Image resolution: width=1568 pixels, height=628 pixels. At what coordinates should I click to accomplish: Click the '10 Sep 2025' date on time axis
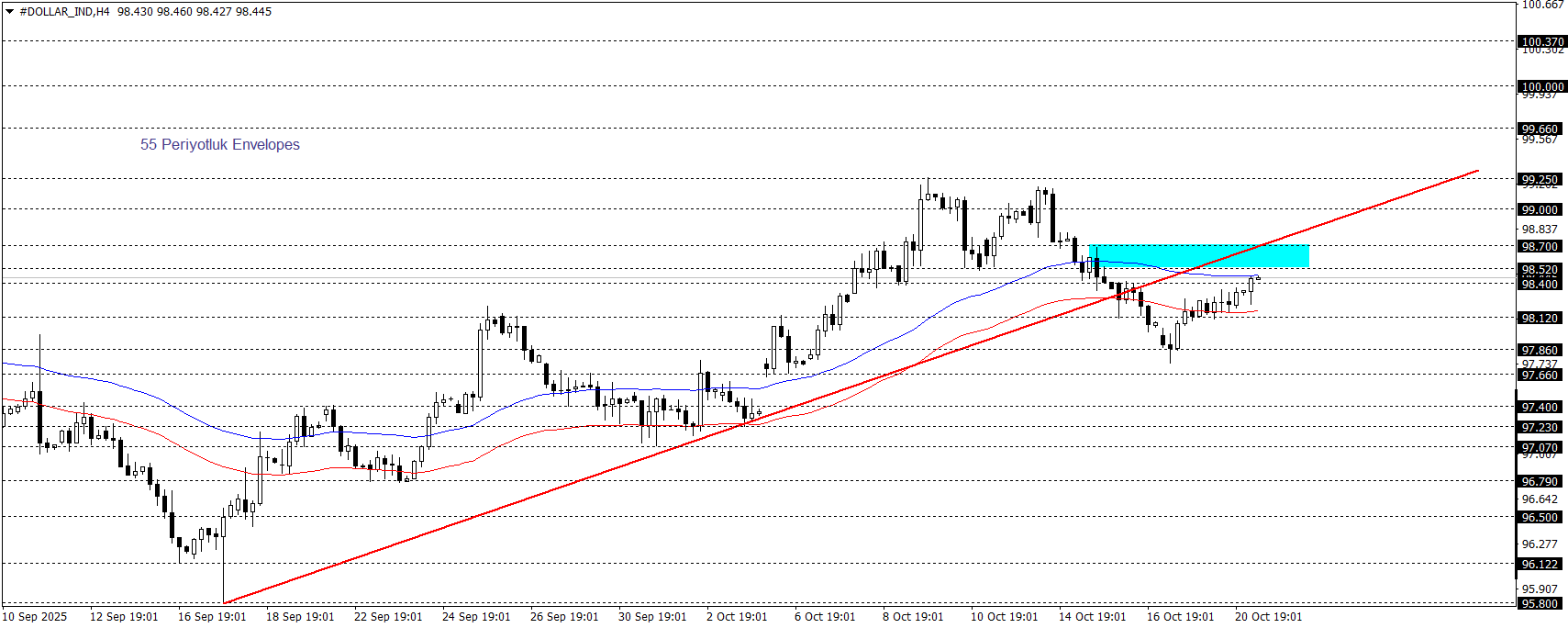click(35, 617)
